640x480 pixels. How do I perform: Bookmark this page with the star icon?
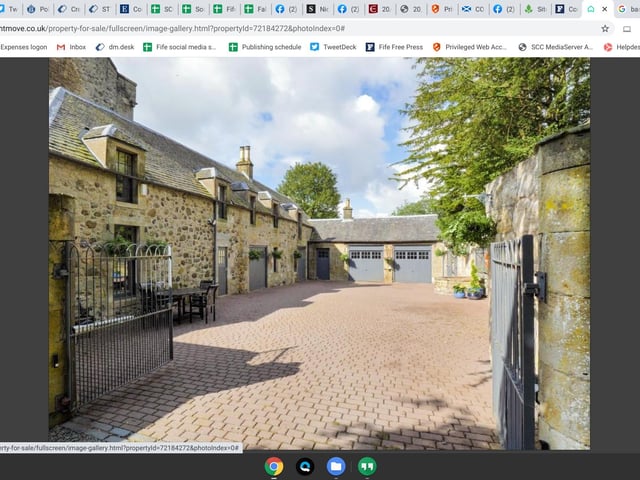[x=605, y=29]
